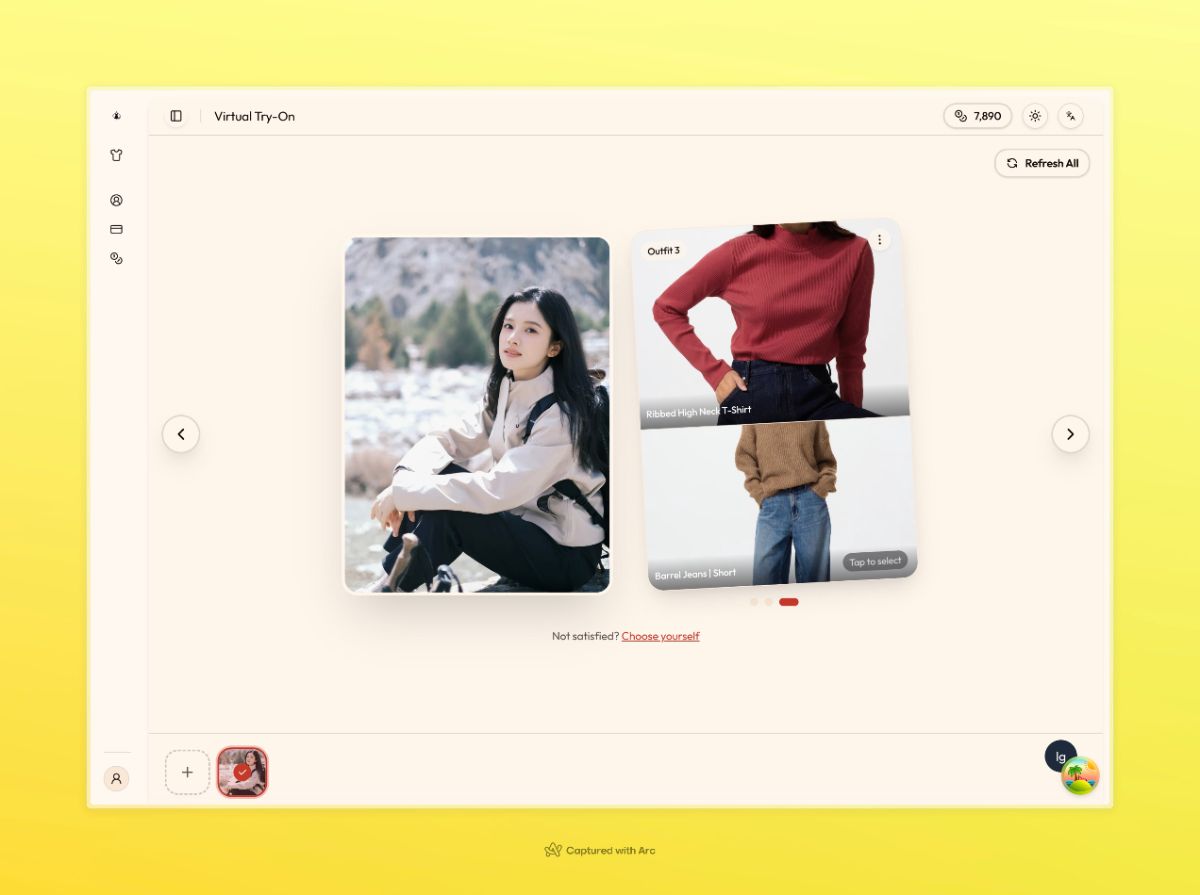Open the 7,890 credits balance pill
This screenshot has width=1200, height=895.
(x=977, y=116)
